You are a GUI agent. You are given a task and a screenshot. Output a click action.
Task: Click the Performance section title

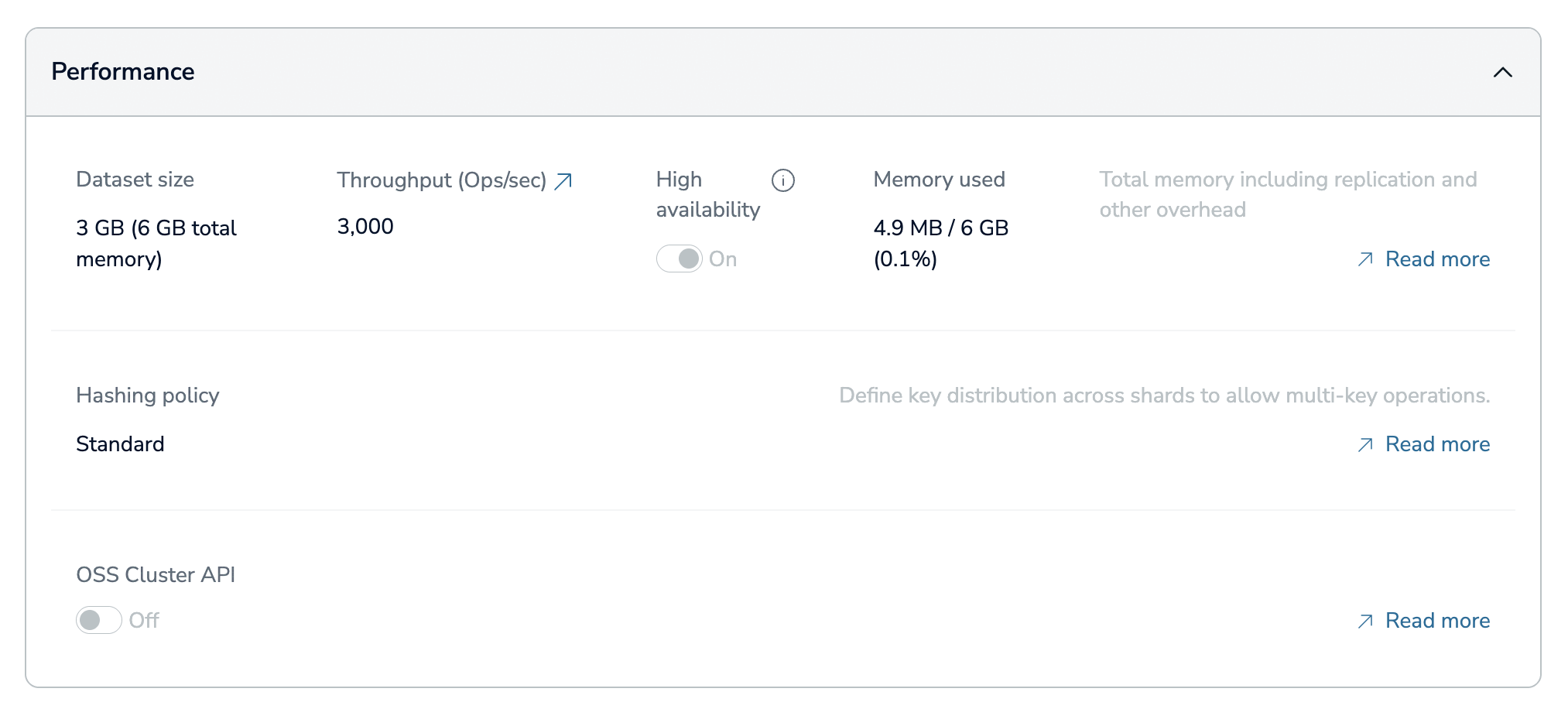[x=123, y=71]
